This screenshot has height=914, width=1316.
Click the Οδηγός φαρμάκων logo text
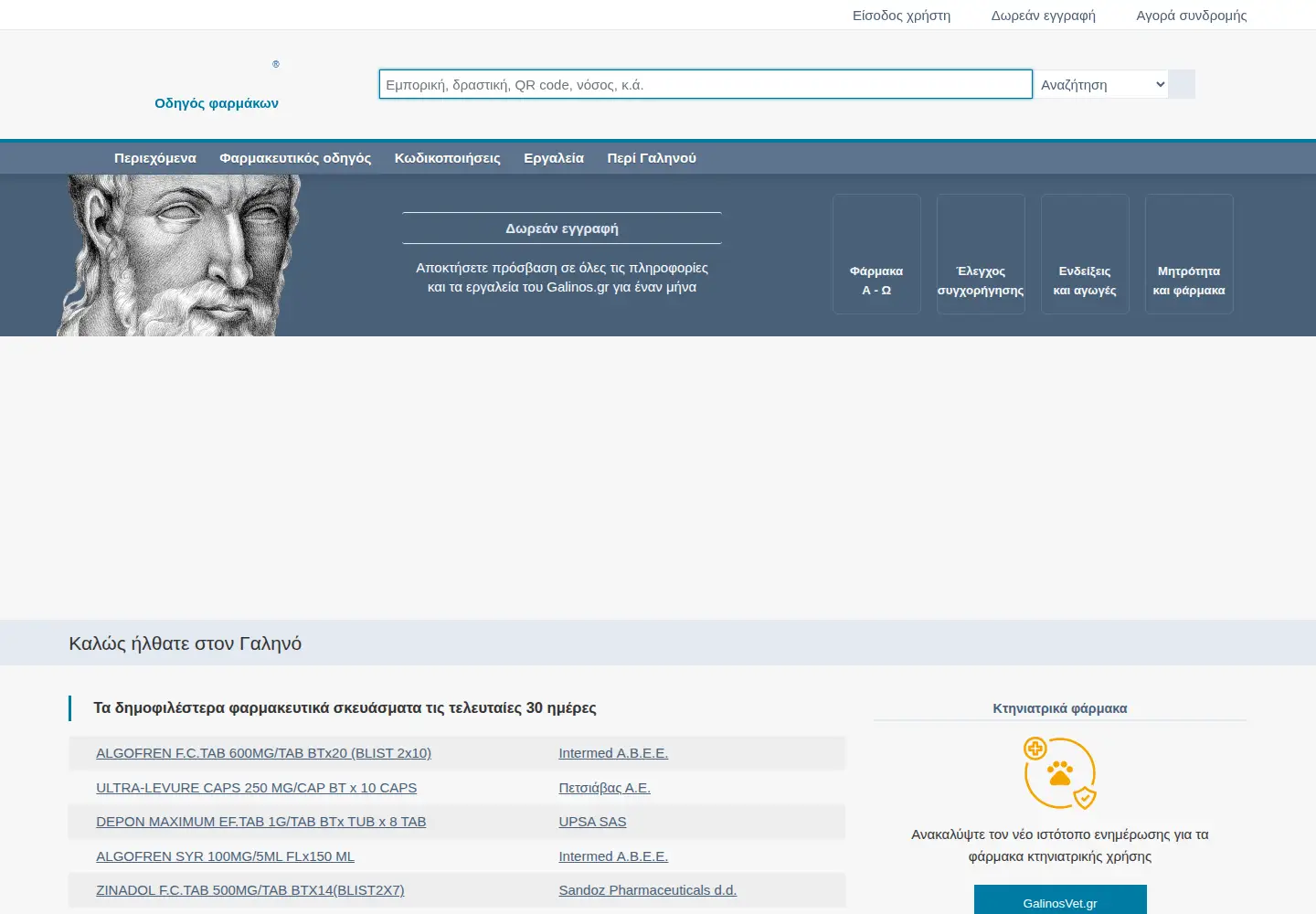(217, 103)
